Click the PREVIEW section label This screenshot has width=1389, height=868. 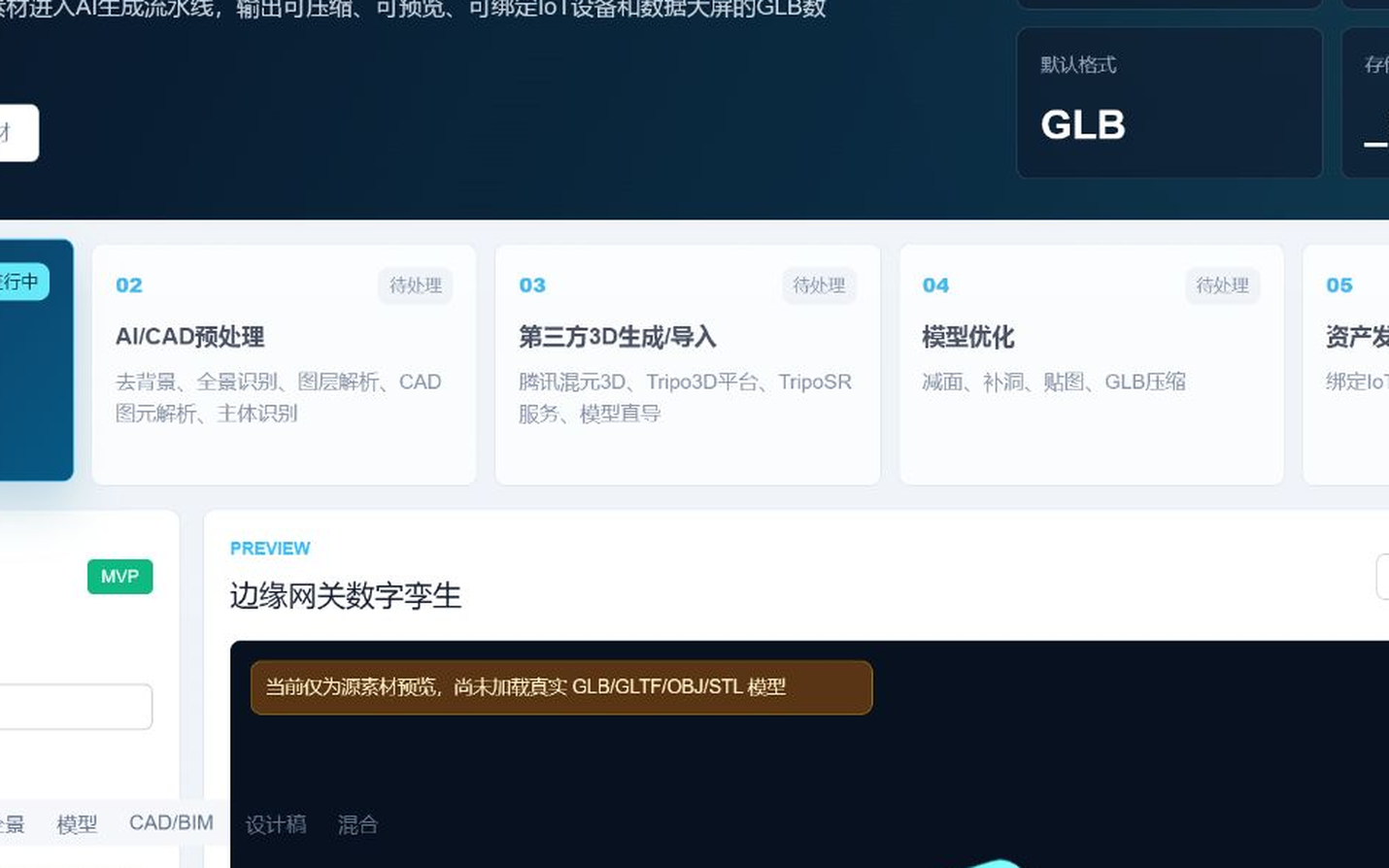(270, 549)
